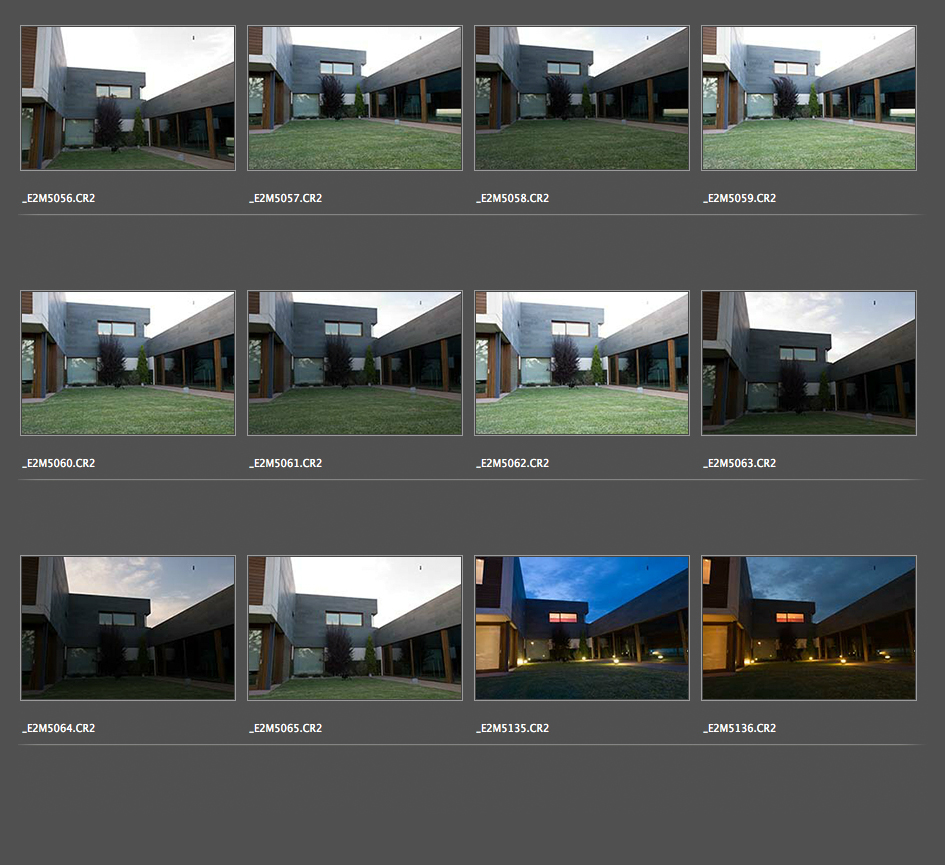
Task: Click the _E2M5136.CR2 night thumbnail
Action: point(809,628)
